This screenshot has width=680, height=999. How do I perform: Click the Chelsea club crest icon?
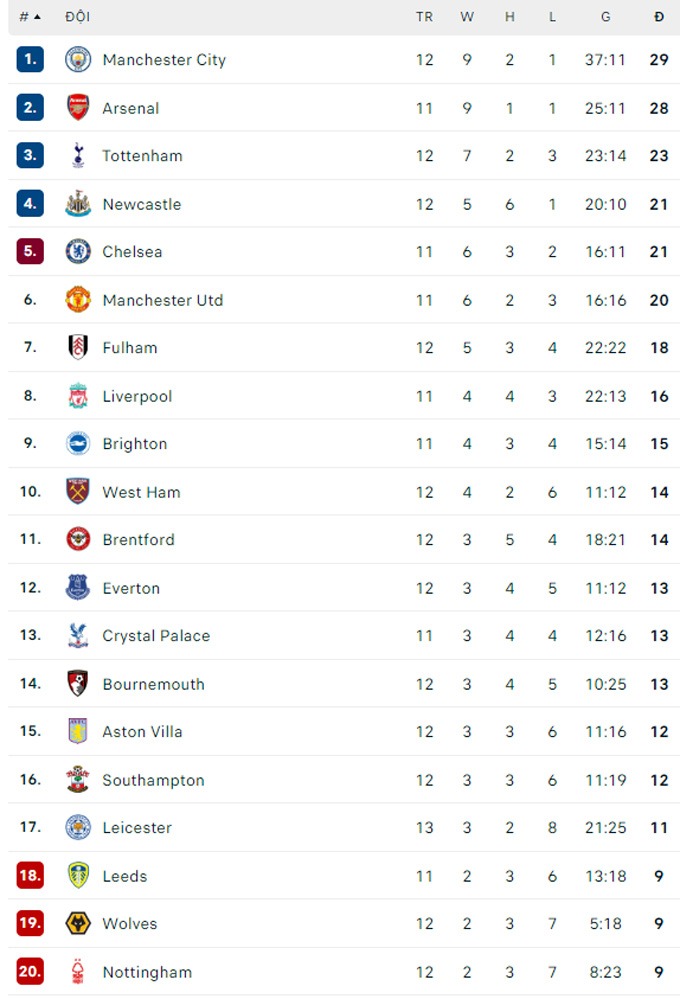[x=78, y=252]
